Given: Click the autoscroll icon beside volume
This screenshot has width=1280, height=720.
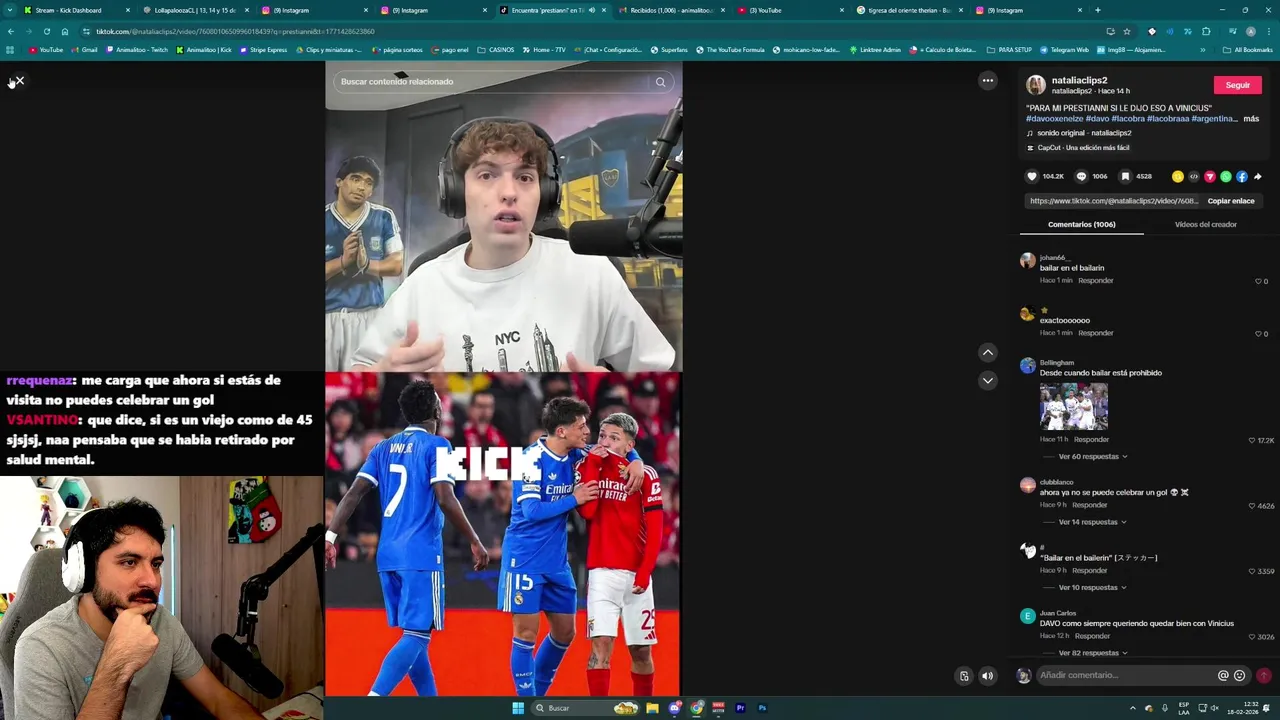Looking at the screenshot, I should pyautogui.click(x=964, y=676).
